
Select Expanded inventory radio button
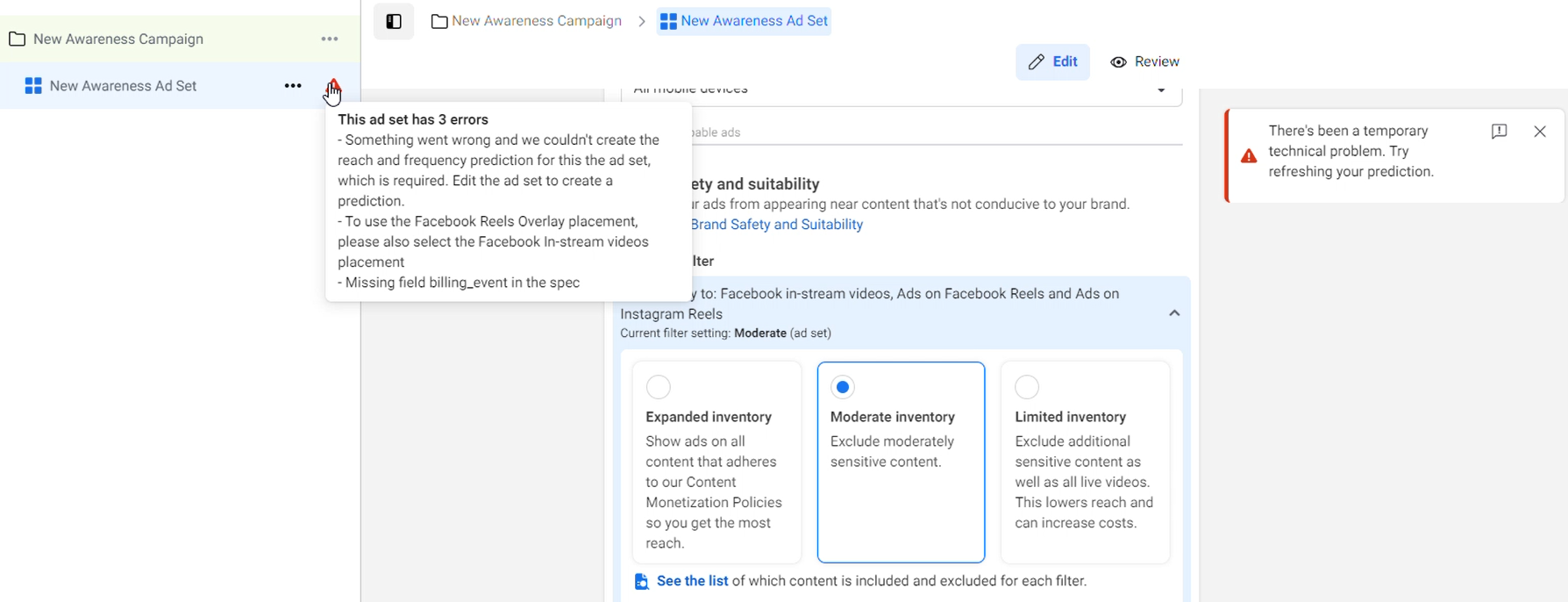click(x=659, y=387)
